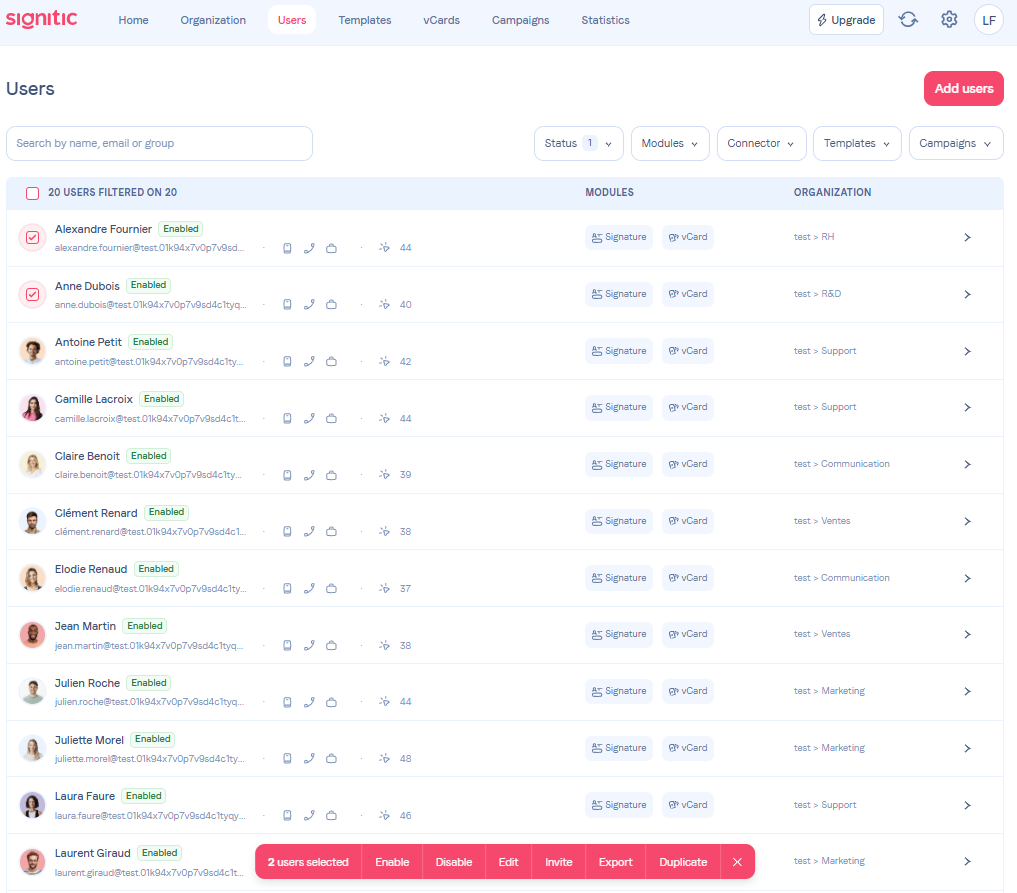Image resolution: width=1017 pixels, height=893 pixels.
Task: Click briefcase icon for Elodie Renaud
Action: tap(331, 588)
